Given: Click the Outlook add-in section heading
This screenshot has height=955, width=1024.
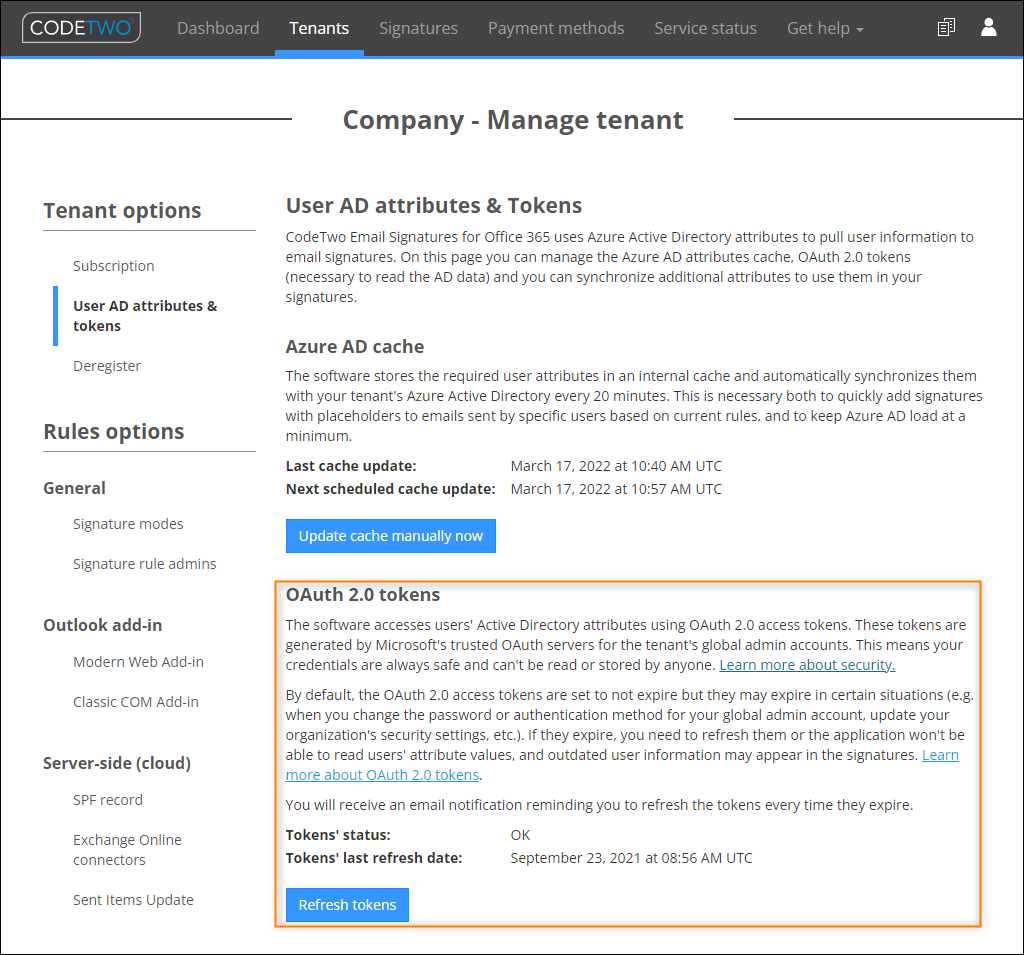Looking at the screenshot, I should click(x=103, y=625).
